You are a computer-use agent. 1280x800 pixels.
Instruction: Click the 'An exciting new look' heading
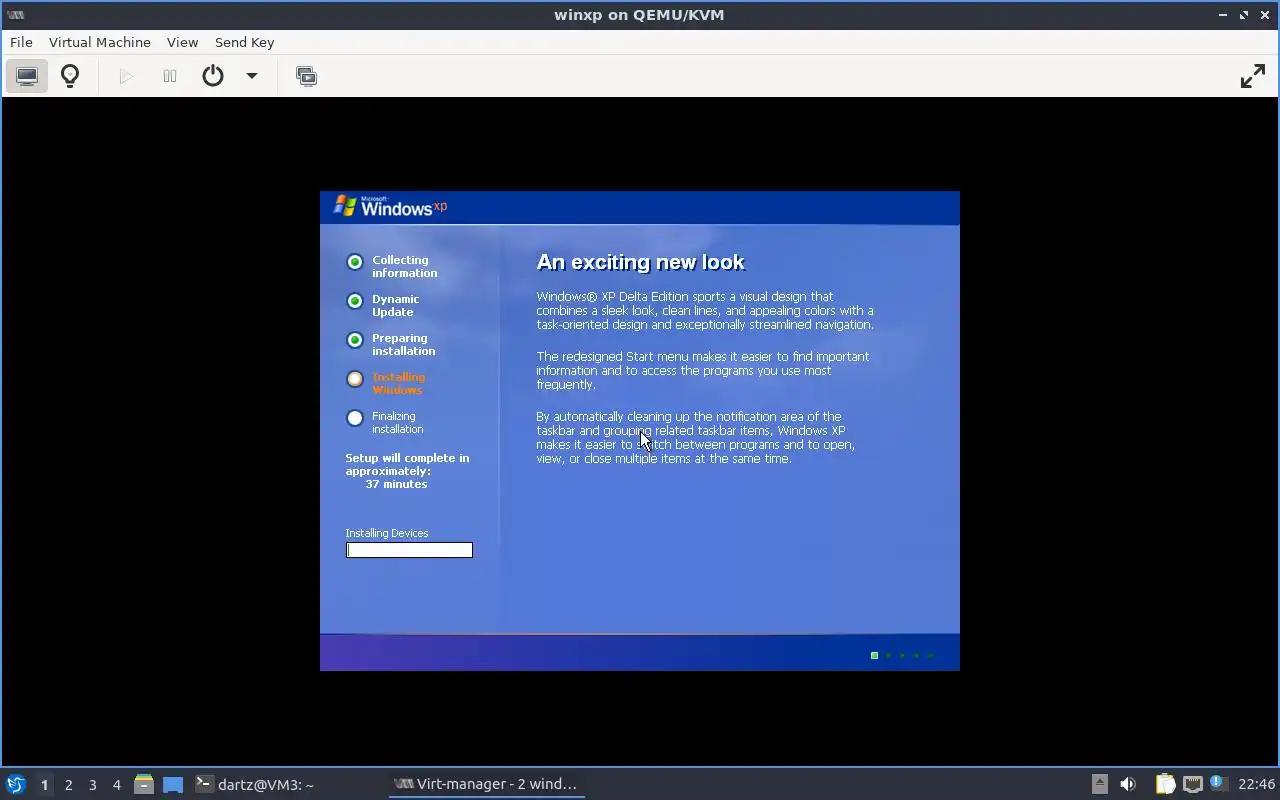[x=641, y=262]
